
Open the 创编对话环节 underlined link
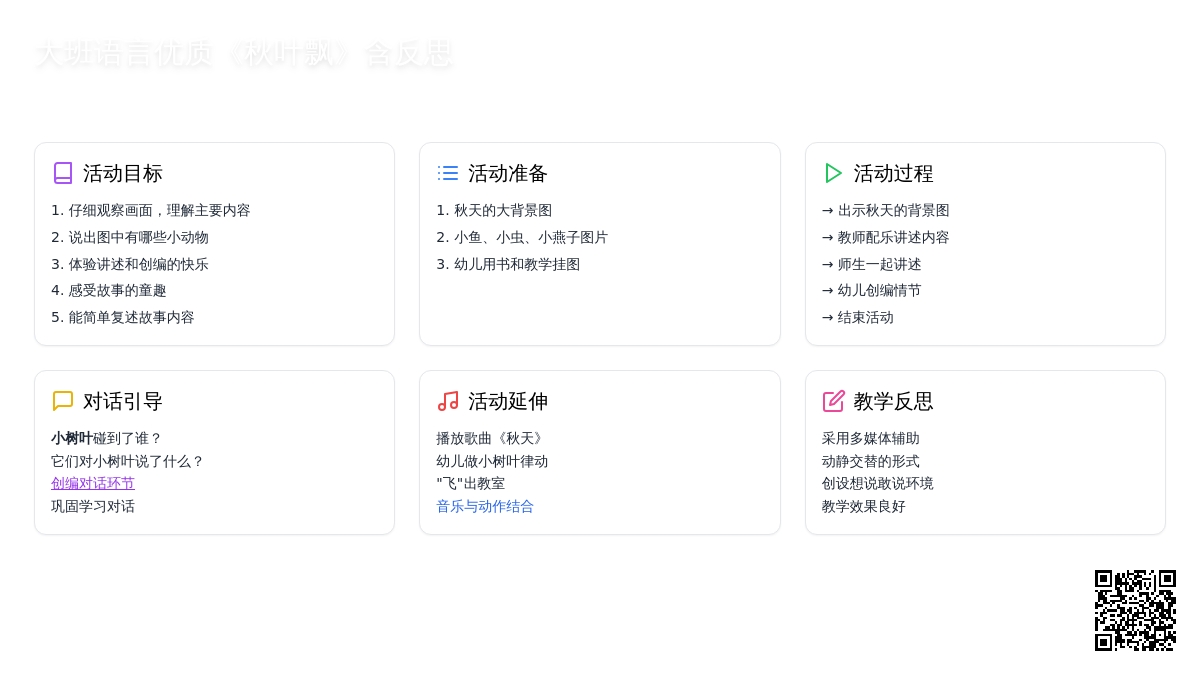pos(93,484)
